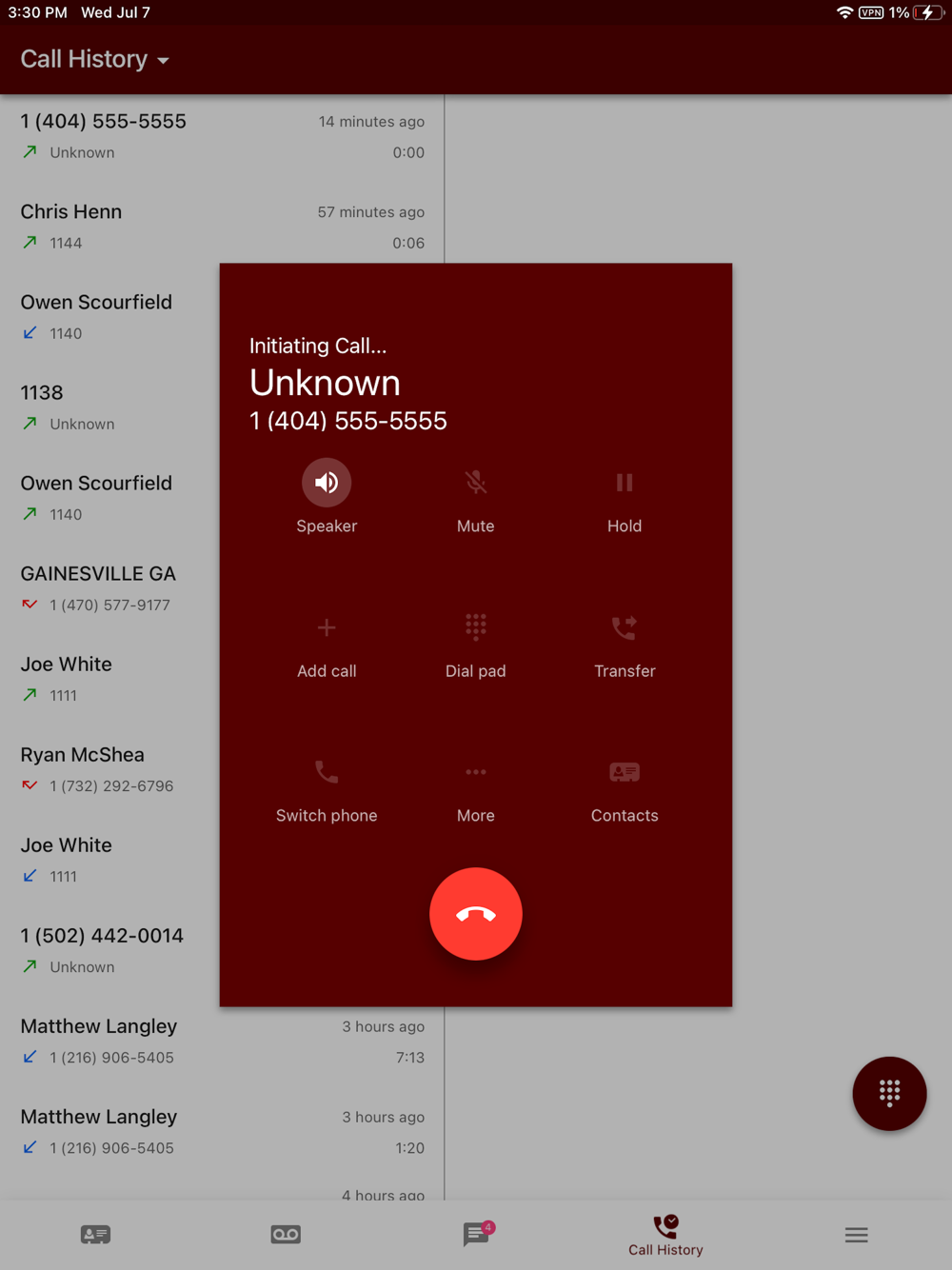The image size is (952, 1270).
Task: Expand the Call History dropdown header
Action: [x=95, y=59]
